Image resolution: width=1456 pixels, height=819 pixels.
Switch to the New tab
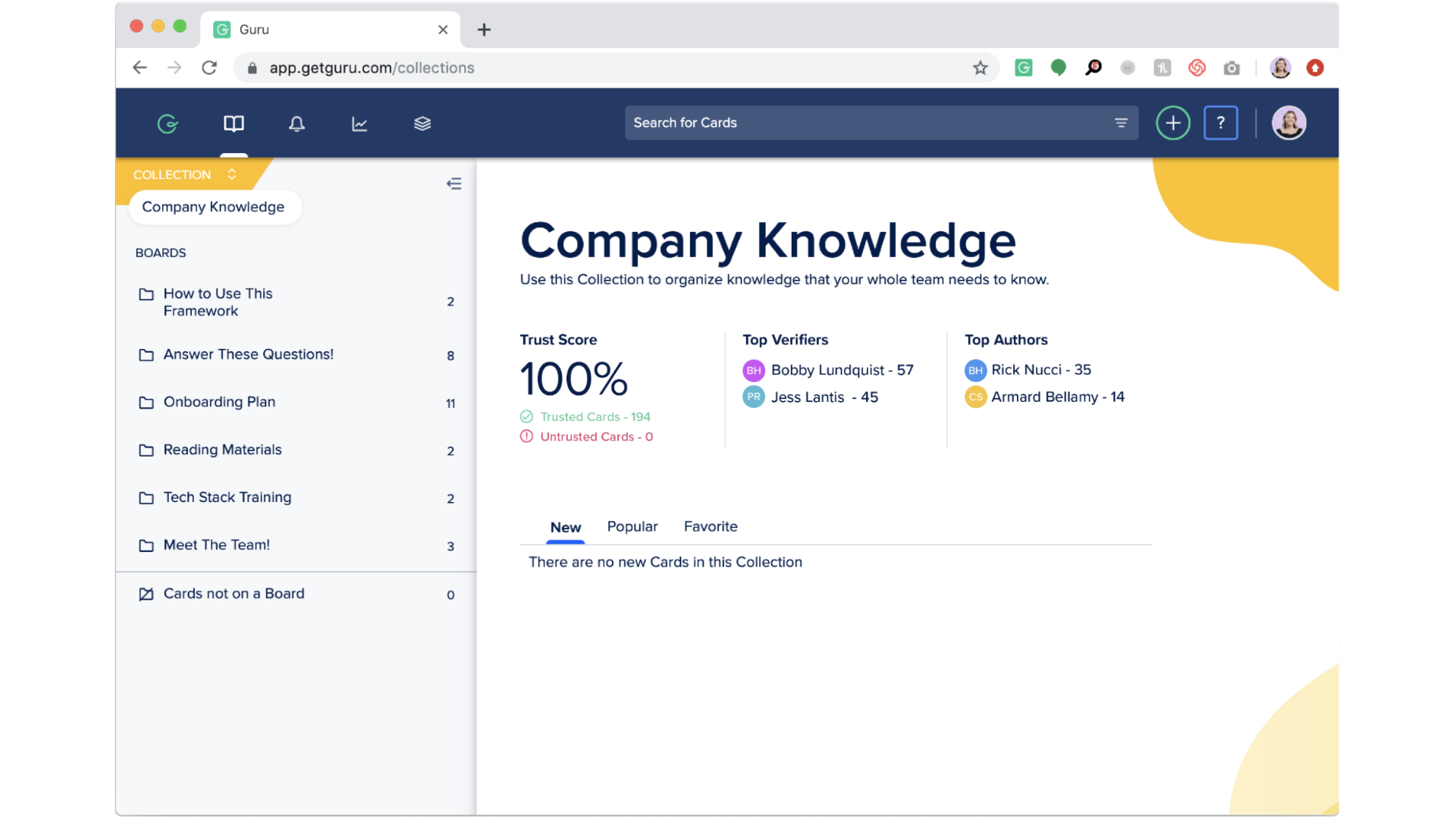pos(566,527)
